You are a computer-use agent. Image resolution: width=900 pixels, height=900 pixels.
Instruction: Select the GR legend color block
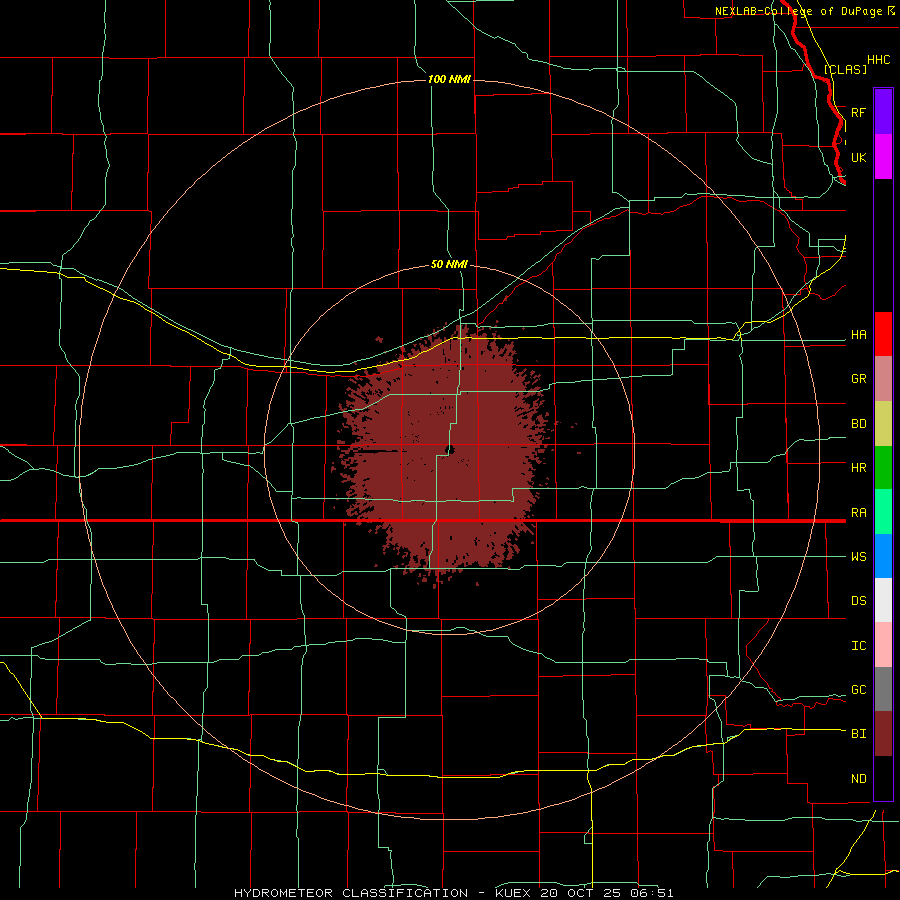(x=883, y=379)
